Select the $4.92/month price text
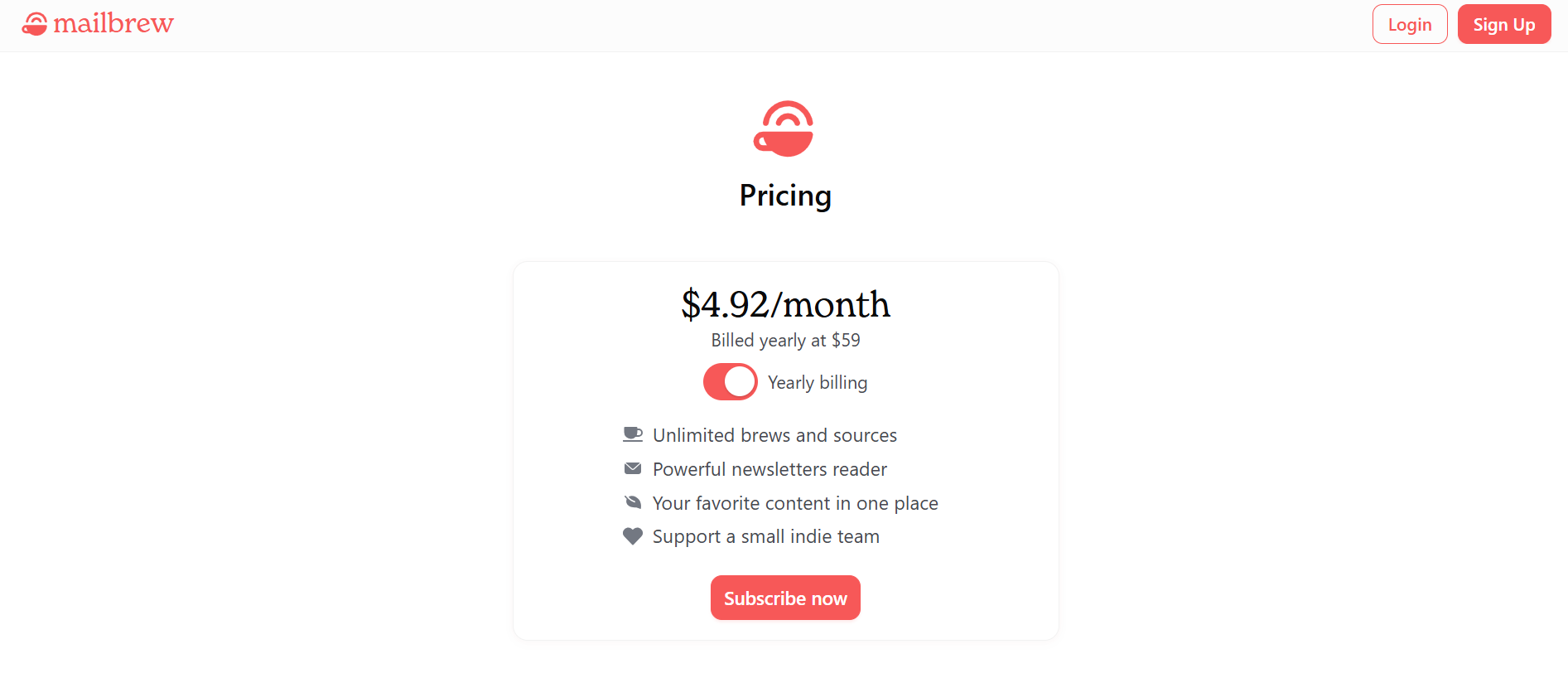1568x683 pixels. point(784,304)
